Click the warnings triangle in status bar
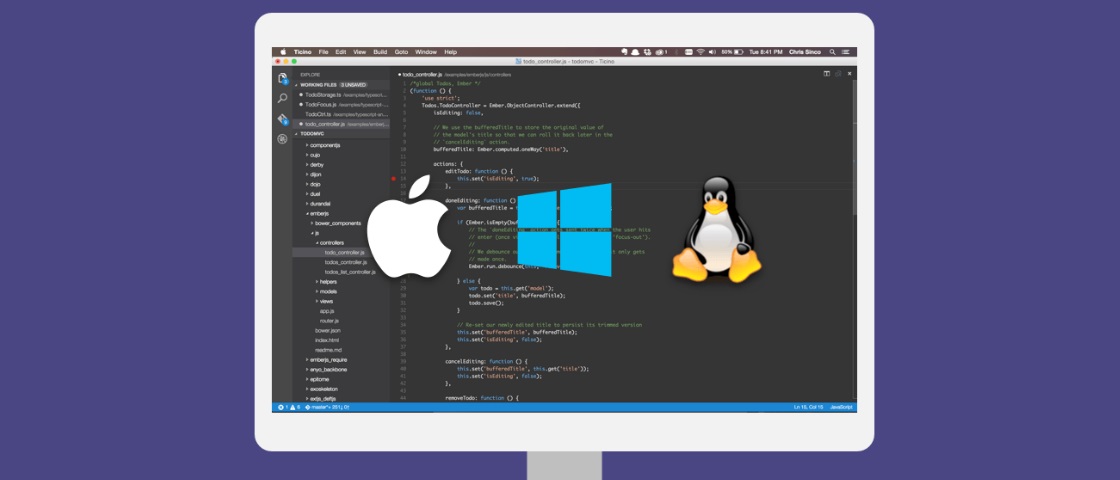1120x480 pixels. 292,407
